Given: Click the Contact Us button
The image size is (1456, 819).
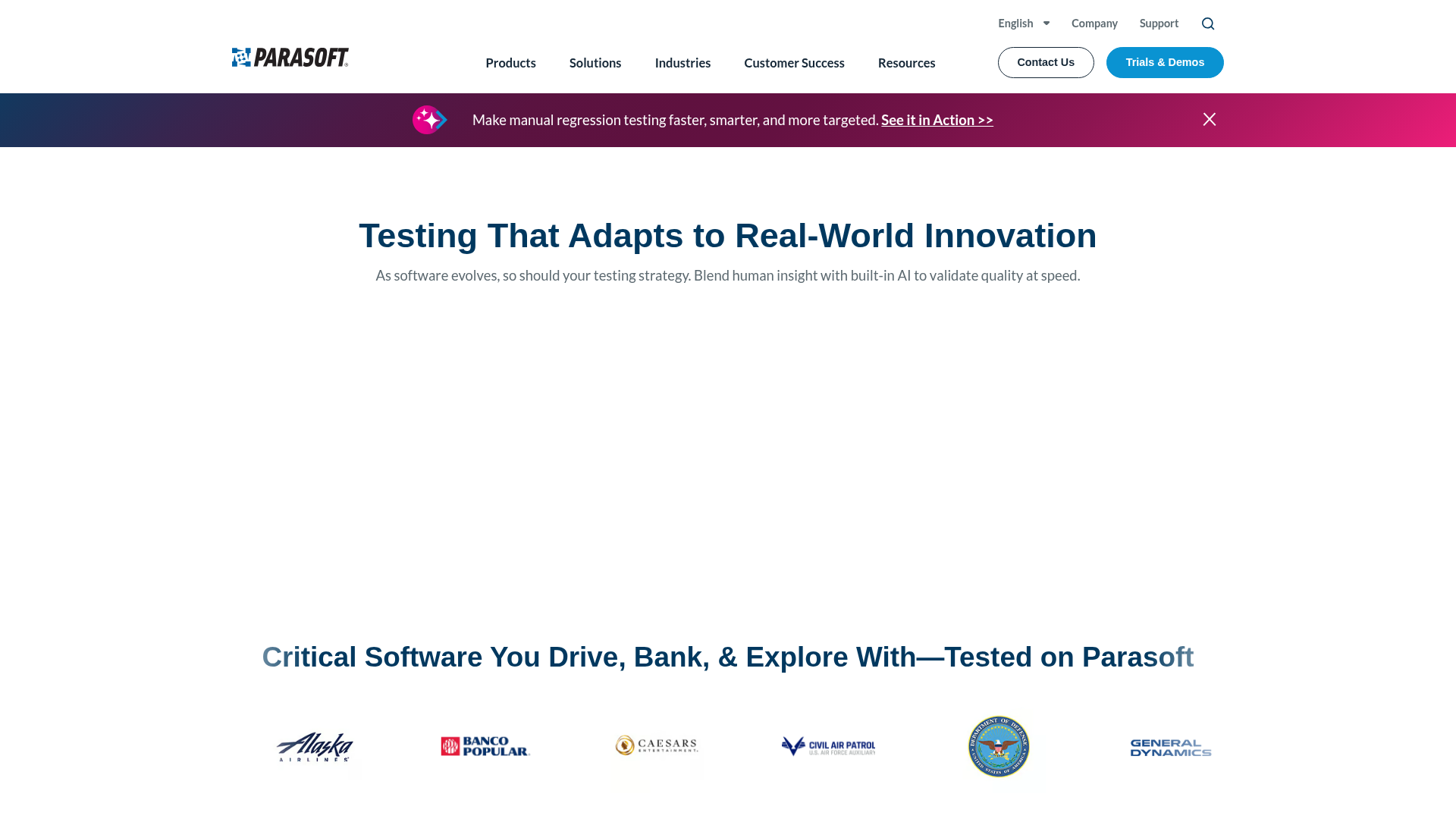Looking at the screenshot, I should (1046, 62).
